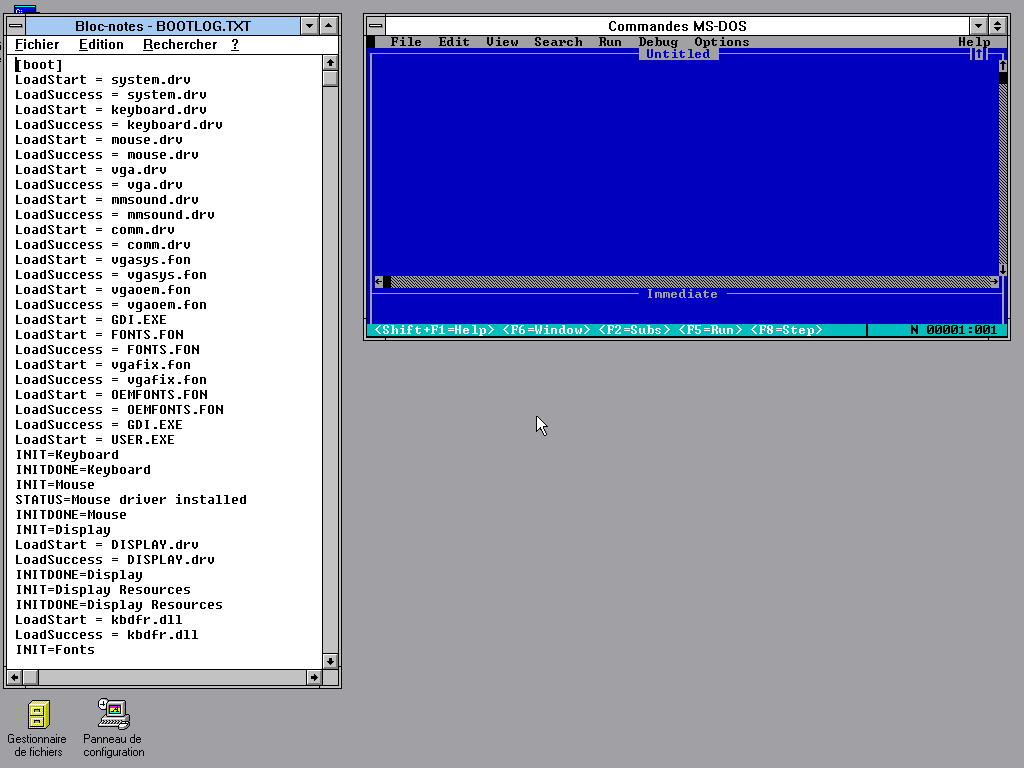Click Notepad vertical scrollbar up arrow
This screenshot has height=768, width=1024.
330,63
